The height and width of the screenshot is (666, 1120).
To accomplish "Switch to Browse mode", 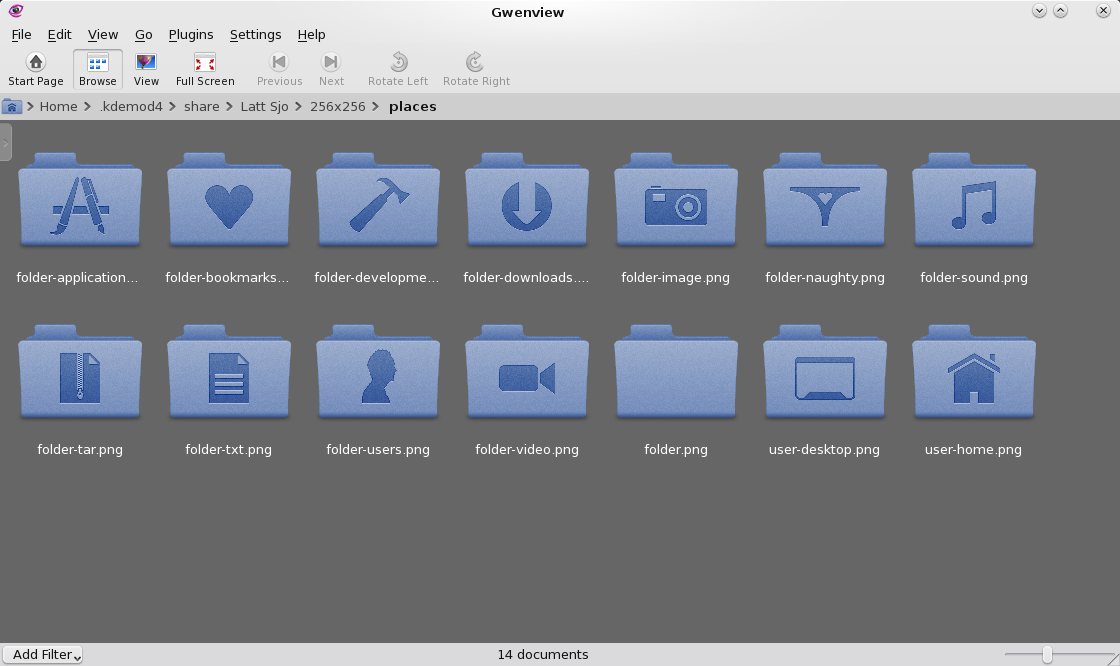I will tap(98, 69).
